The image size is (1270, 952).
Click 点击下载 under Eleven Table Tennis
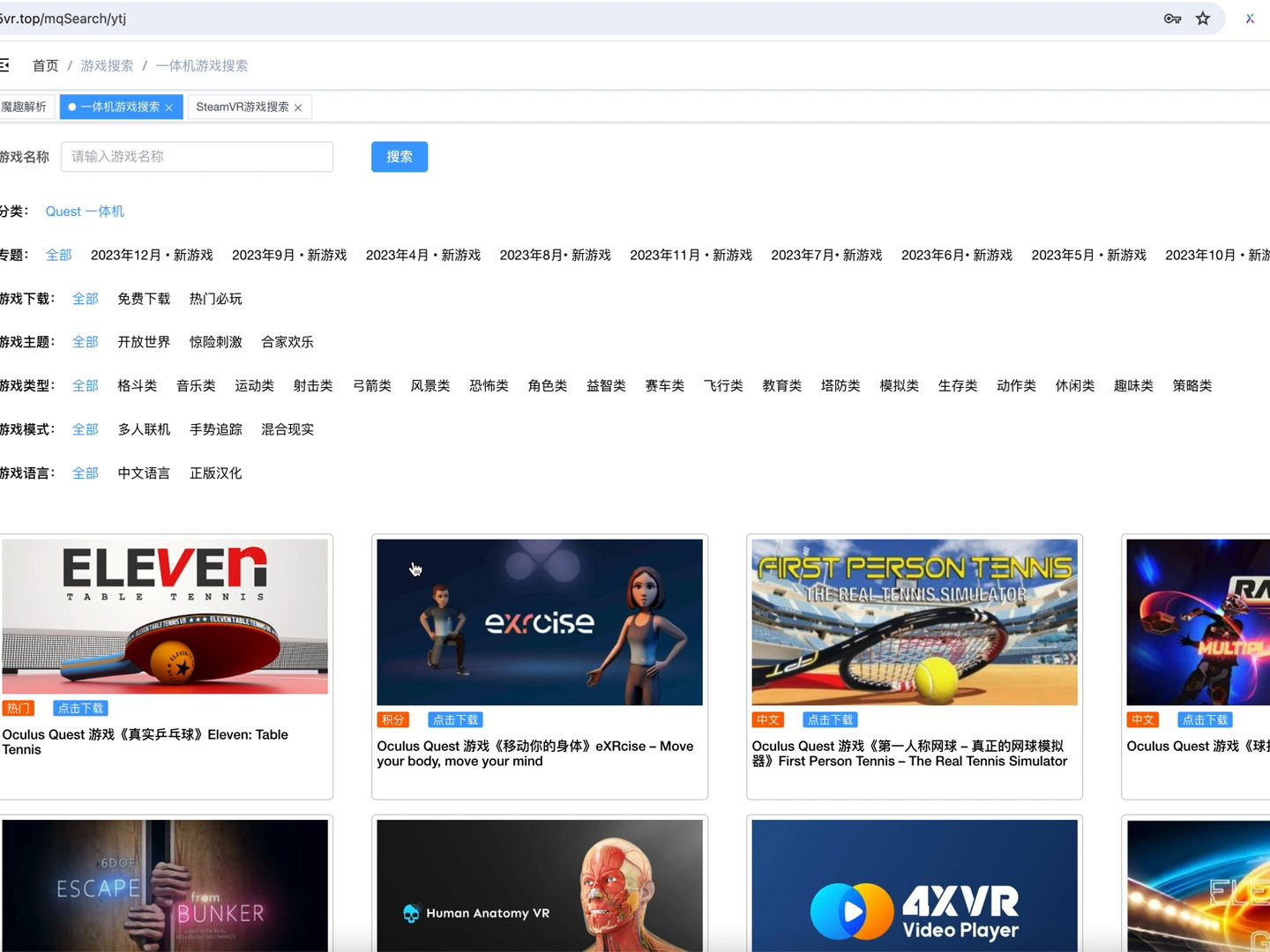point(81,708)
